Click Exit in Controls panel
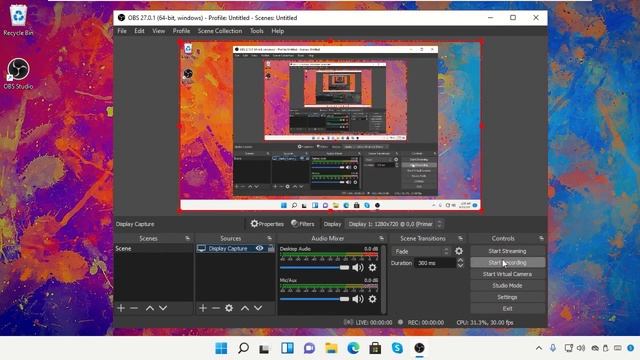The width and height of the screenshot is (640, 360). coord(507,308)
